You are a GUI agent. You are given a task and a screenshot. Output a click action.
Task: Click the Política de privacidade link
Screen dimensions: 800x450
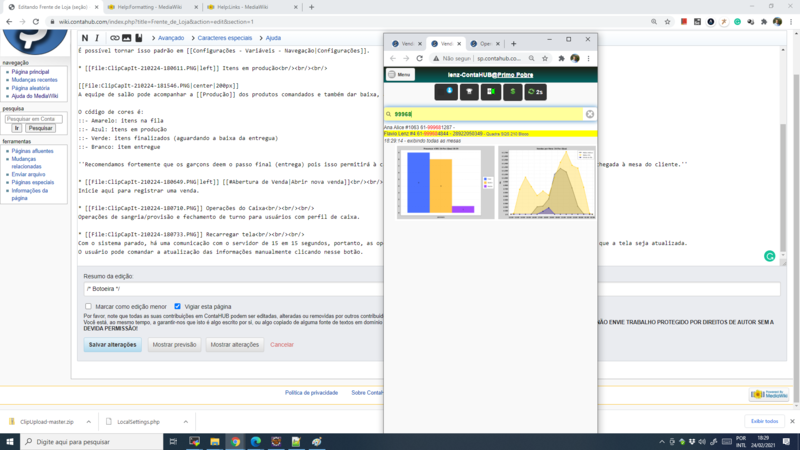(x=311, y=392)
